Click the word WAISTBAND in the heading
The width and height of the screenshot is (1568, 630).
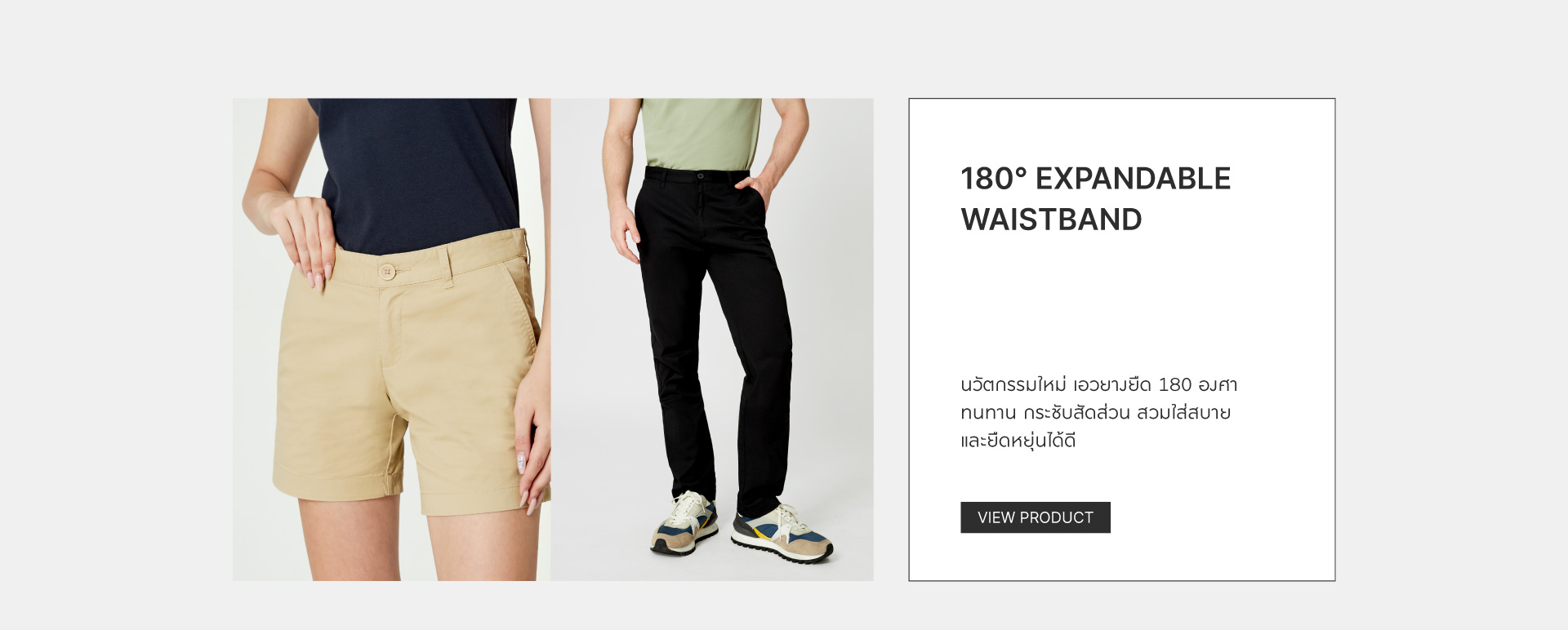click(1051, 220)
